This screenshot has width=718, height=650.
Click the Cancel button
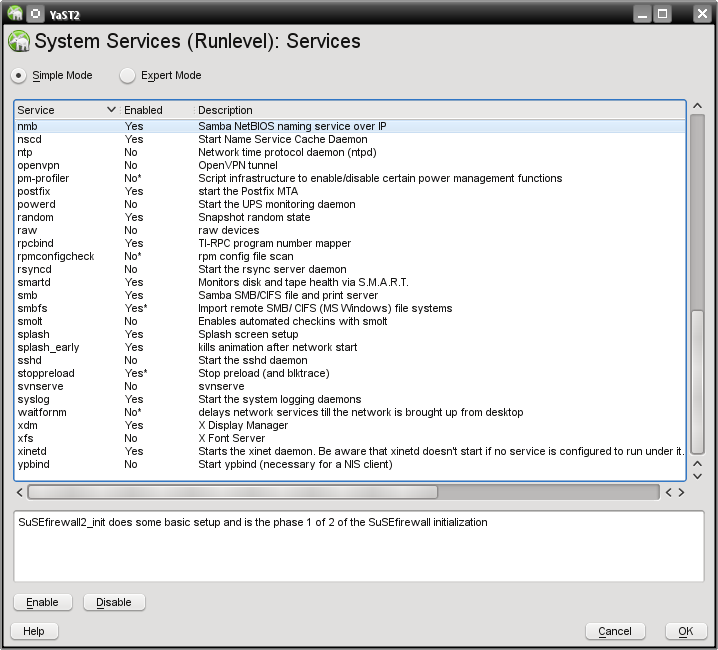click(x=615, y=631)
